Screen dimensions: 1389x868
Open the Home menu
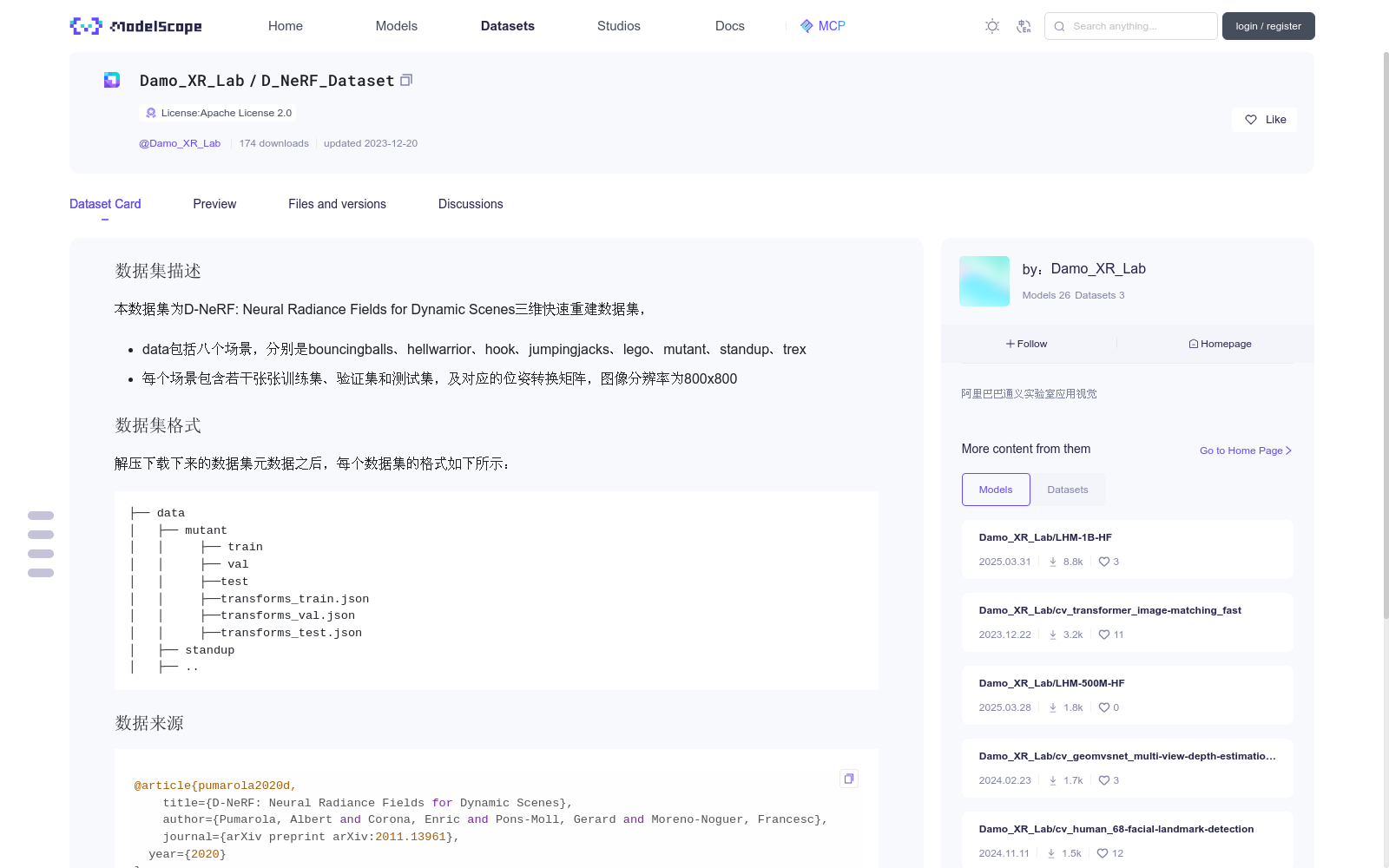[286, 26]
